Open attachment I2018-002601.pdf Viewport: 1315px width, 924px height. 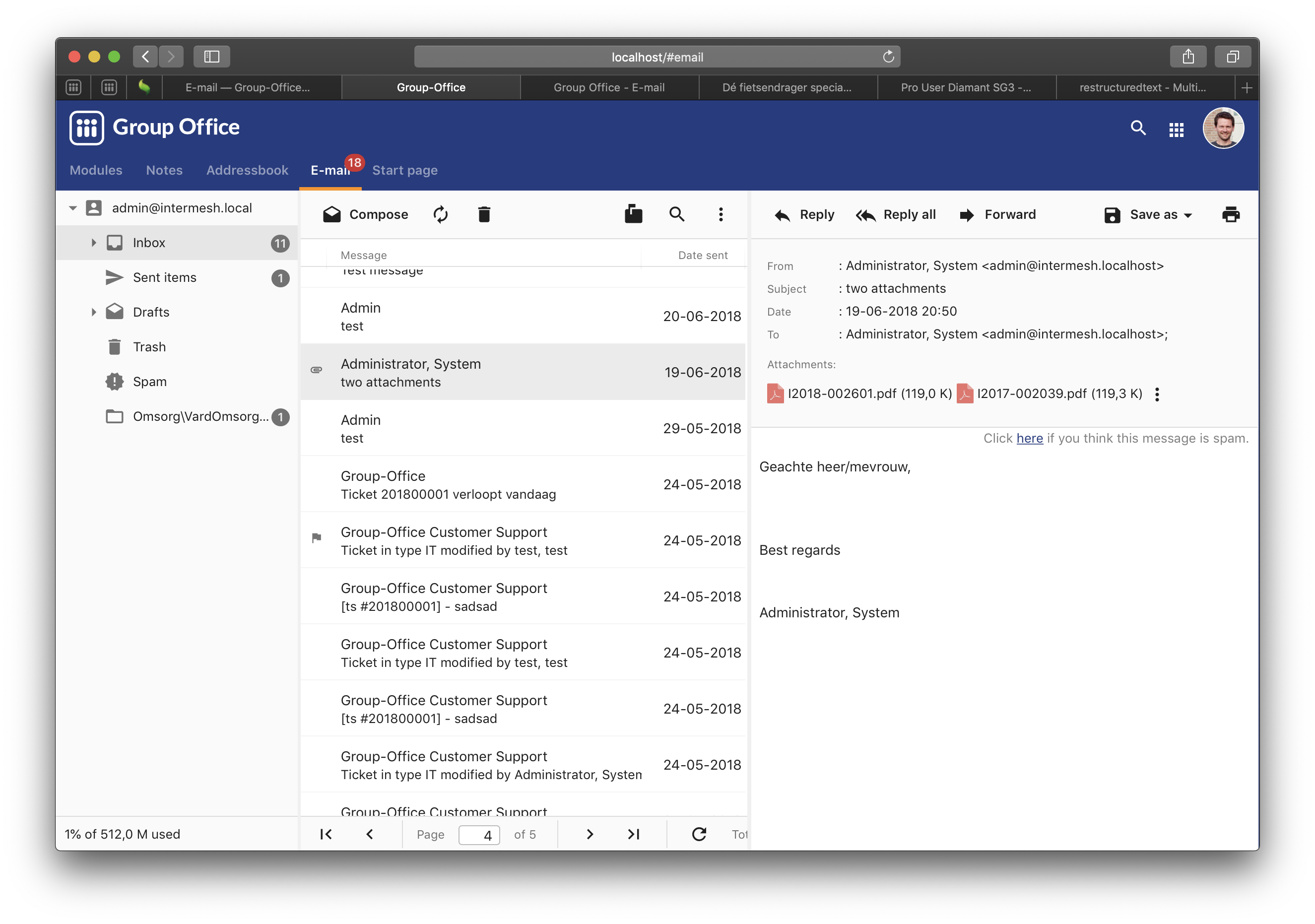(x=859, y=394)
